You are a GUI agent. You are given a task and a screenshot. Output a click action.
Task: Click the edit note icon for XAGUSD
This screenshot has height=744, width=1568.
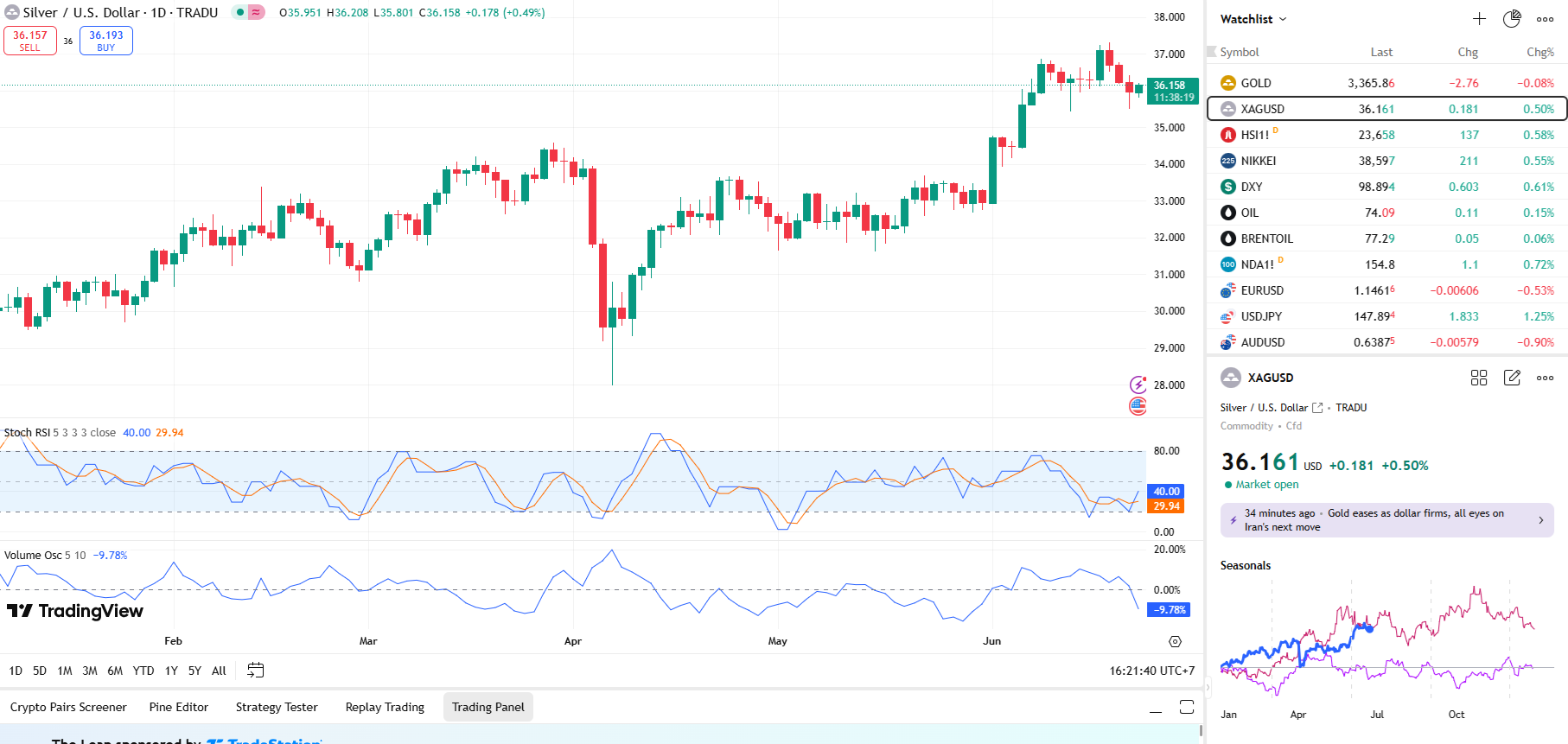[x=1512, y=378]
